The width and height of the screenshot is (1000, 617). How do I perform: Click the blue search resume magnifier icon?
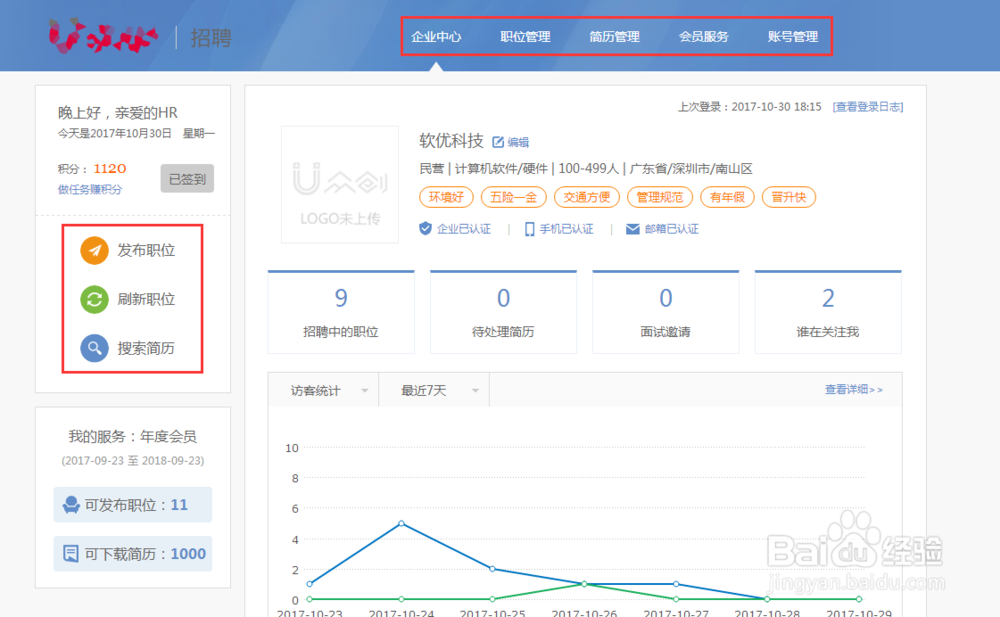coord(94,348)
